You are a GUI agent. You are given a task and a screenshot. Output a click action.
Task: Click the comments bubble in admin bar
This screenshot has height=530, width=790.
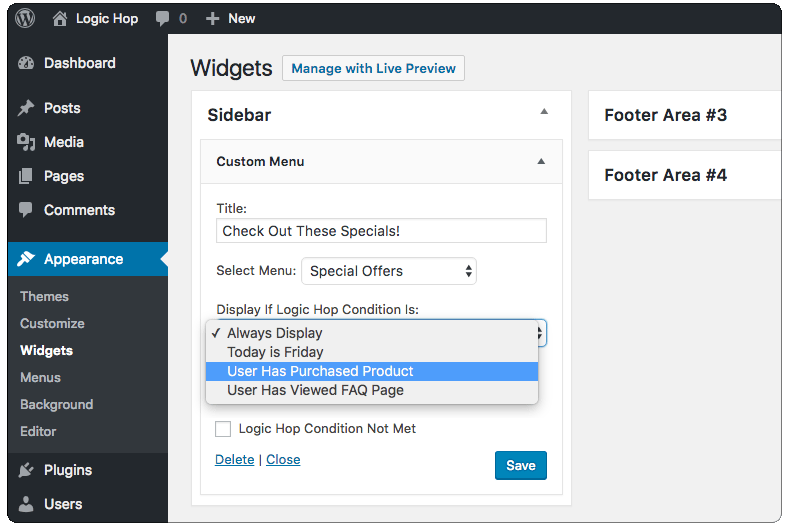[x=162, y=19]
